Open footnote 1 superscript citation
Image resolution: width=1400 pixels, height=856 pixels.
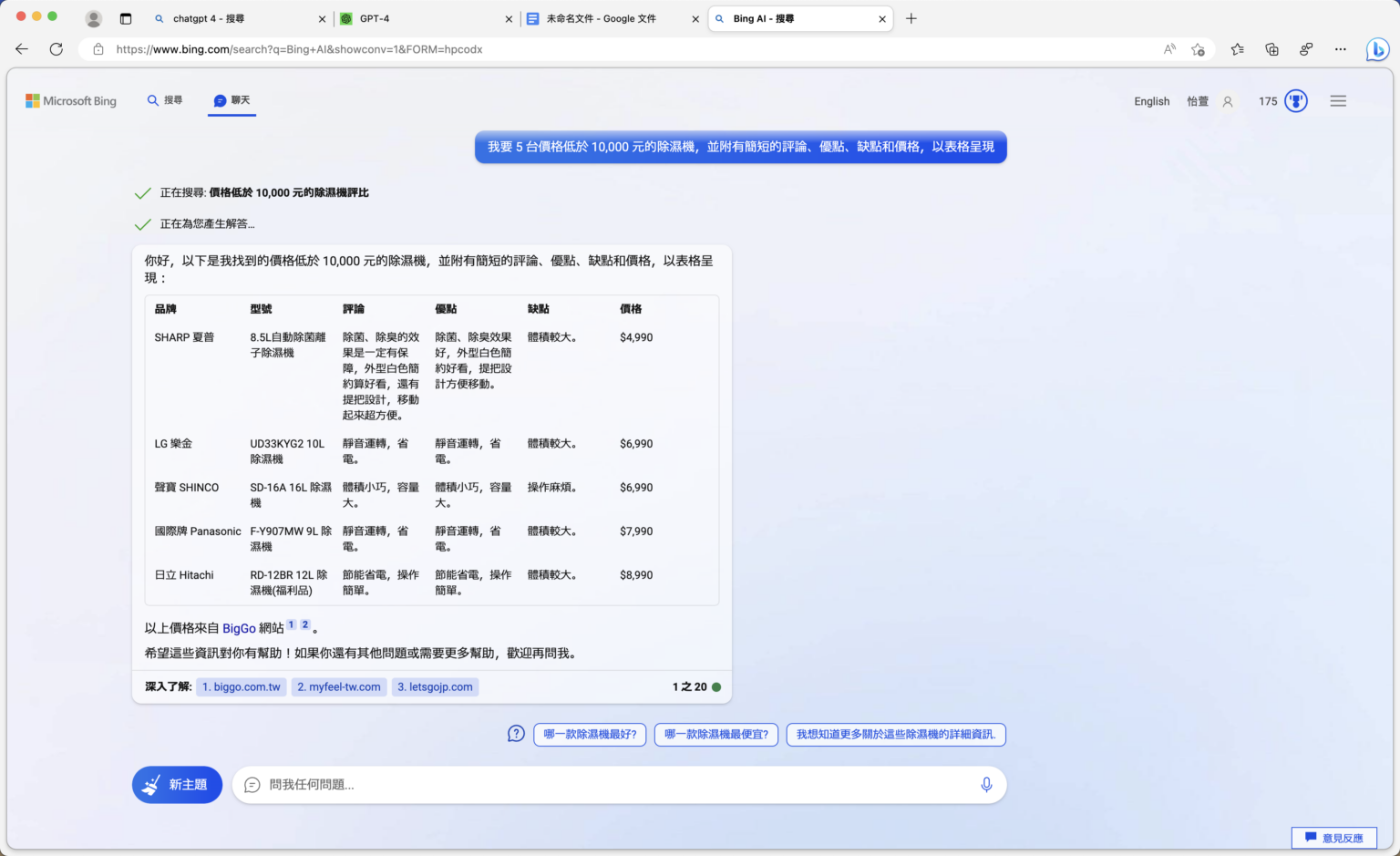(291, 624)
